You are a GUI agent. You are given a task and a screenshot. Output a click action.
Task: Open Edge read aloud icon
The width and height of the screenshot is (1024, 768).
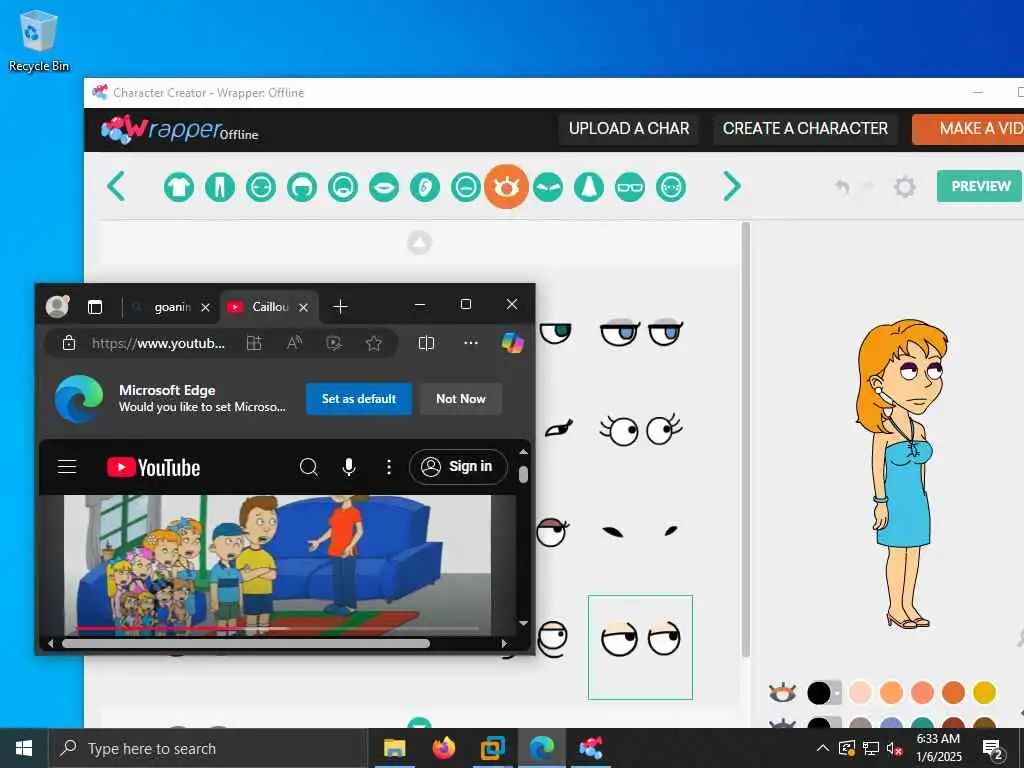[x=294, y=343]
